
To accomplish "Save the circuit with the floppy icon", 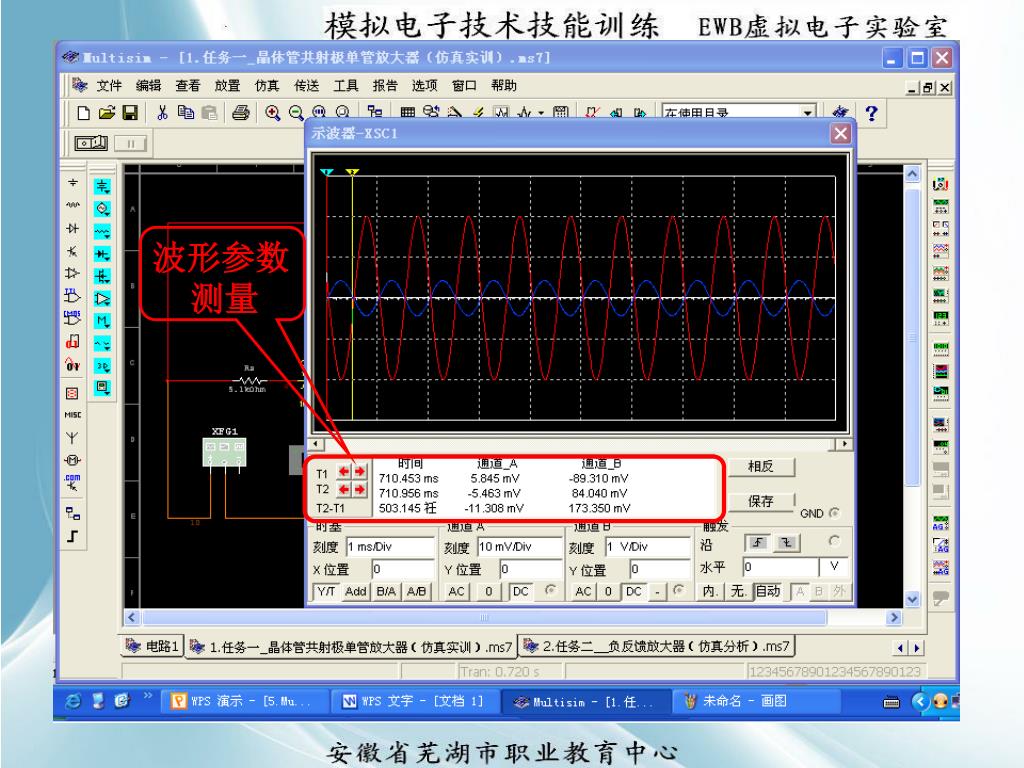I will pyautogui.click(x=130, y=113).
